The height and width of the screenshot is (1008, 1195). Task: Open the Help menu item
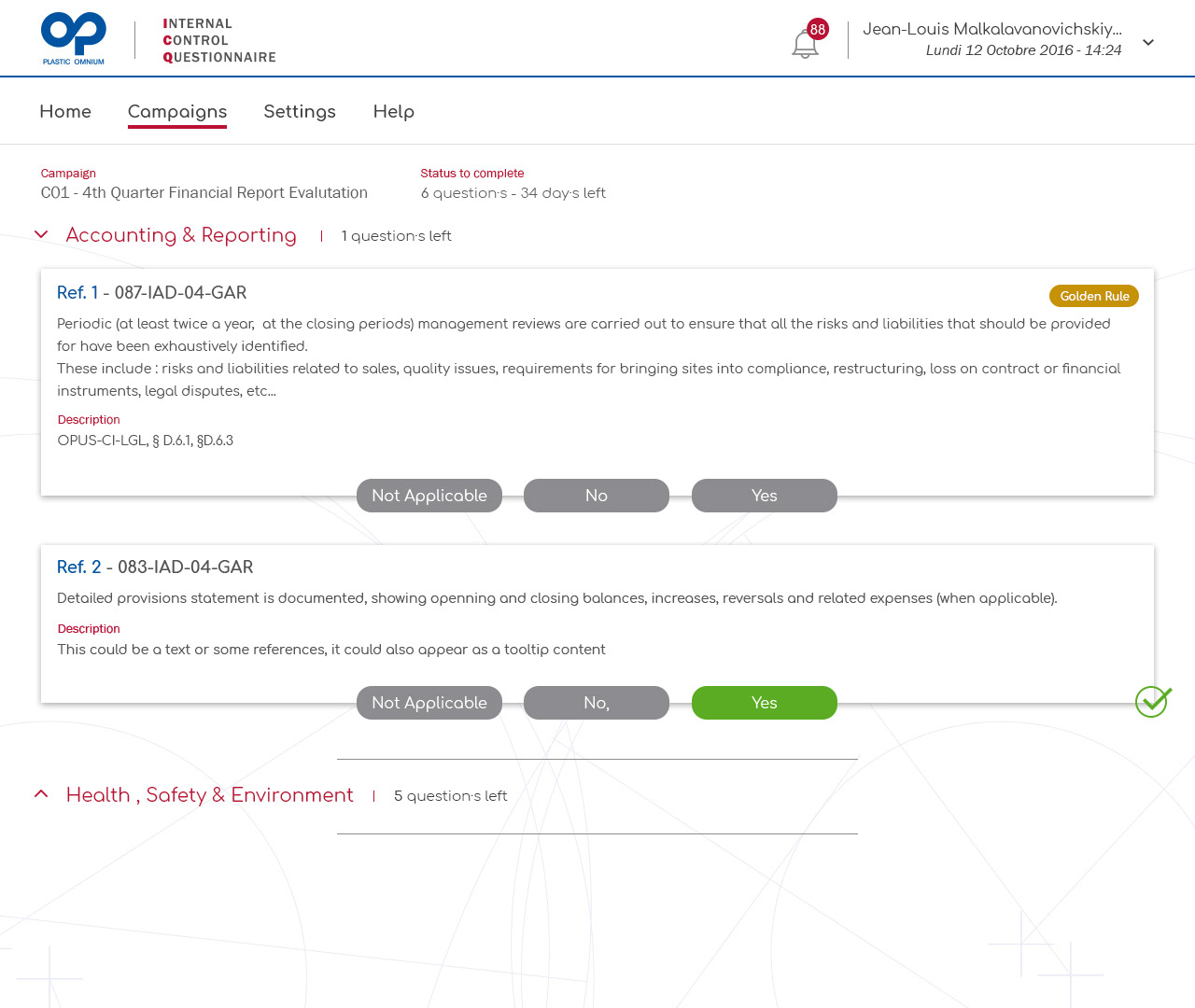tap(393, 111)
